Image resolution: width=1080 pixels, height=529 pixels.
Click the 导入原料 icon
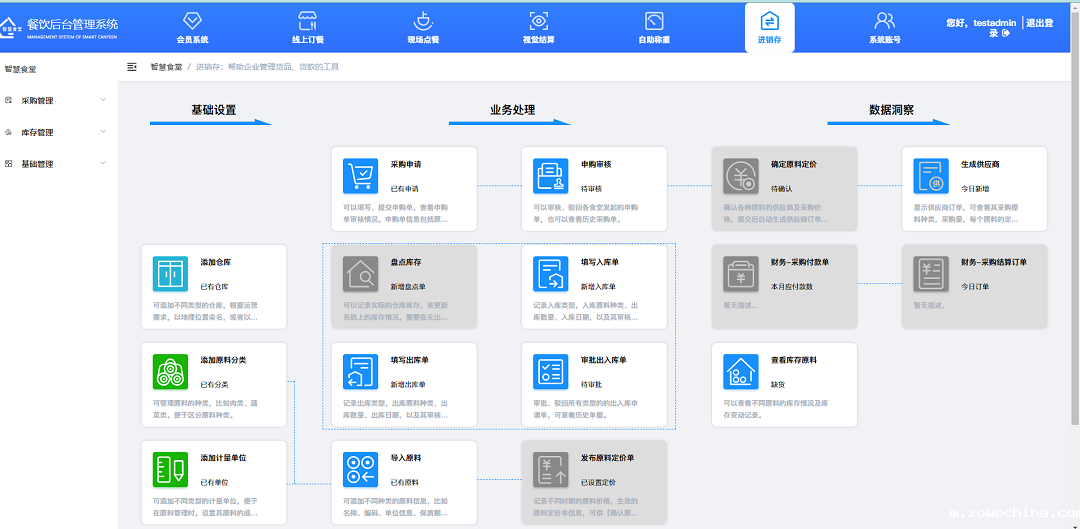coord(360,469)
